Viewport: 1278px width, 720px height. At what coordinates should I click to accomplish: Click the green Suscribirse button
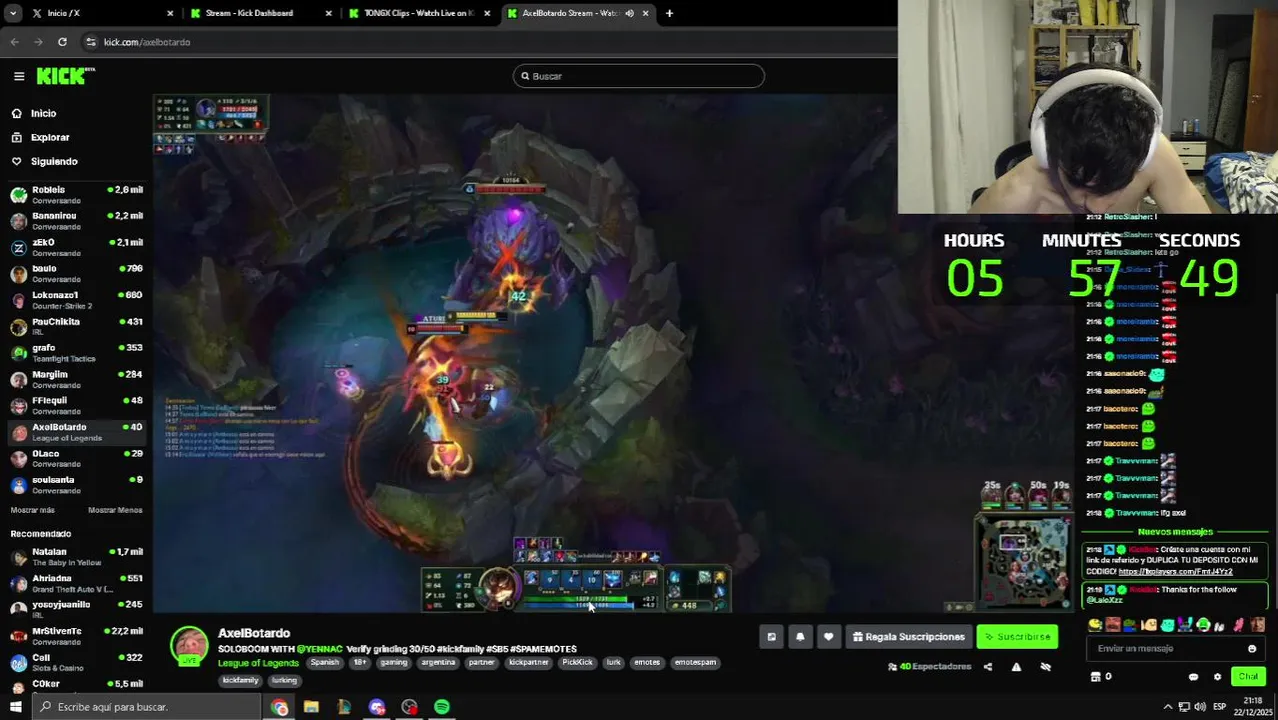[1017, 637]
